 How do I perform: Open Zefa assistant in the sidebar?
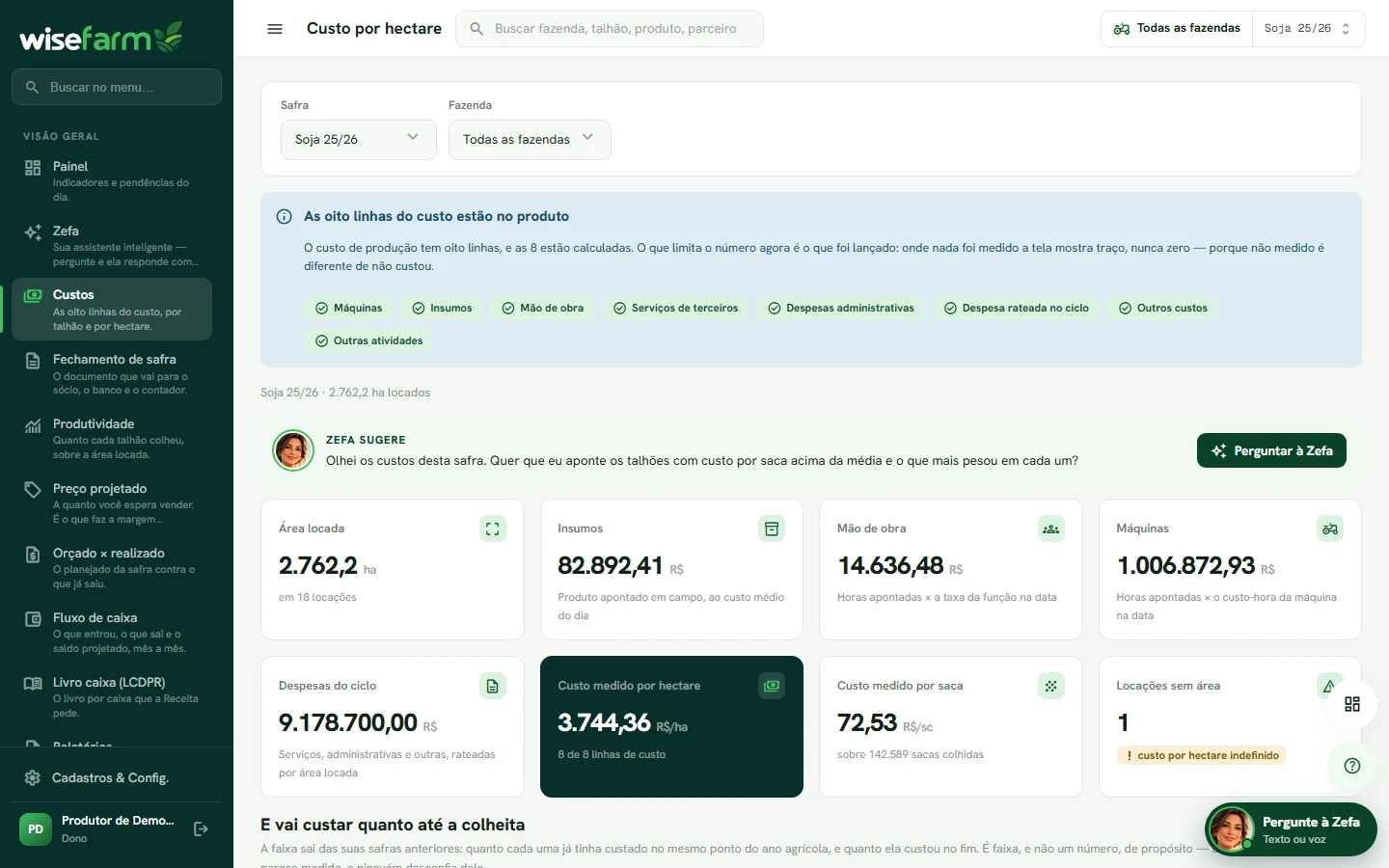coord(112,246)
